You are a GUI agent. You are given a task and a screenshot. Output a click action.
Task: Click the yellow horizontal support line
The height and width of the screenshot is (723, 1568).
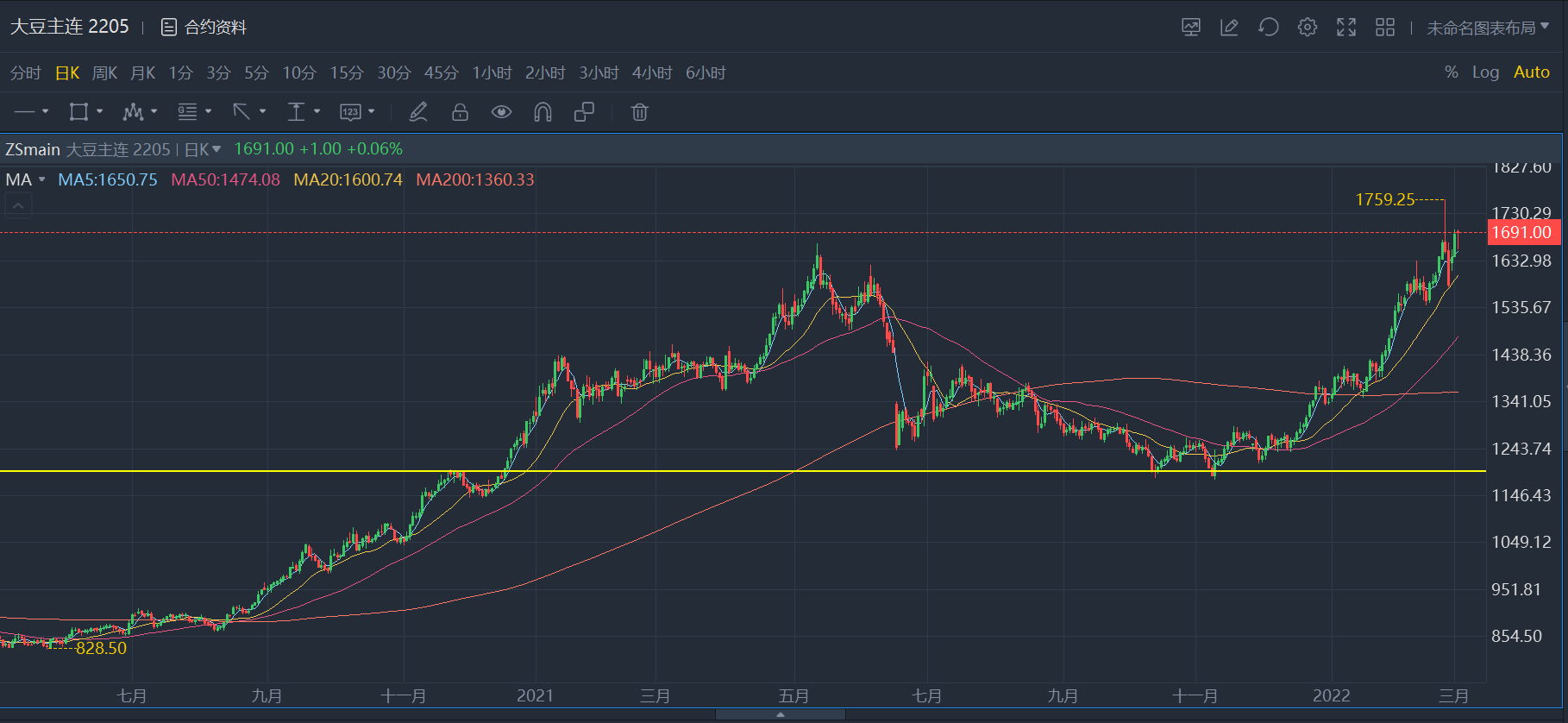690,471
